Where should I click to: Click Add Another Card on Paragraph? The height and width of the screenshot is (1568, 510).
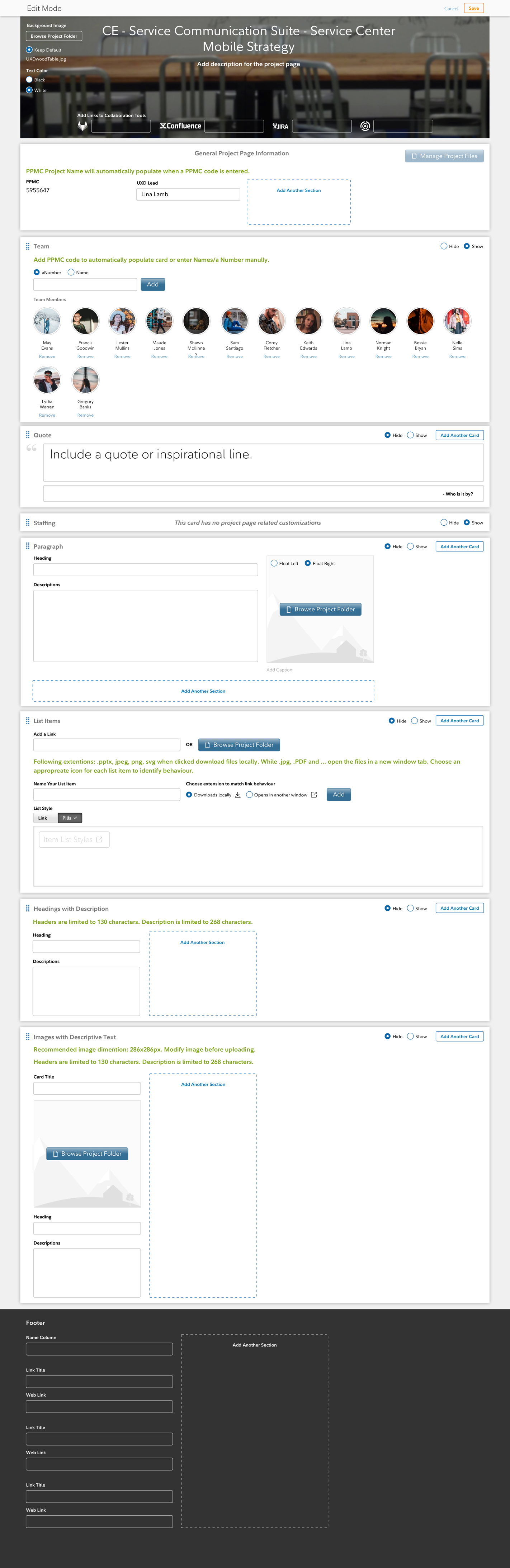[459, 546]
